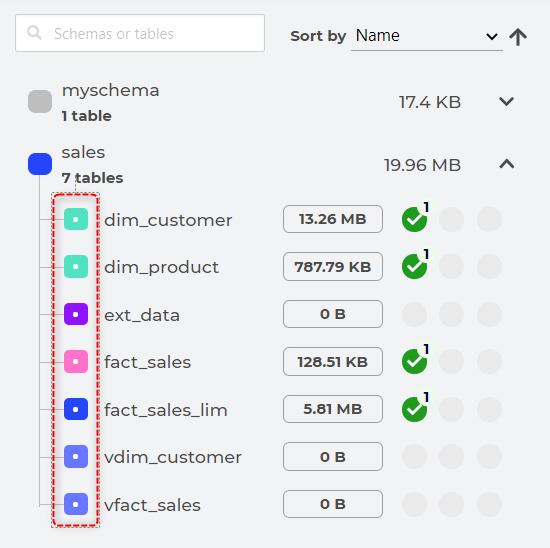This screenshot has width=550, height=548.
Task: Click the 5.81 MB size badge
Action: 333,409
